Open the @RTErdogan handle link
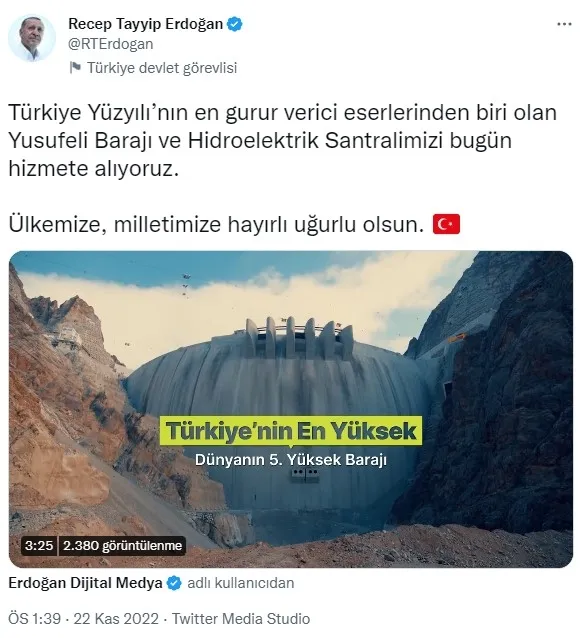The image size is (587, 638). tap(111, 44)
